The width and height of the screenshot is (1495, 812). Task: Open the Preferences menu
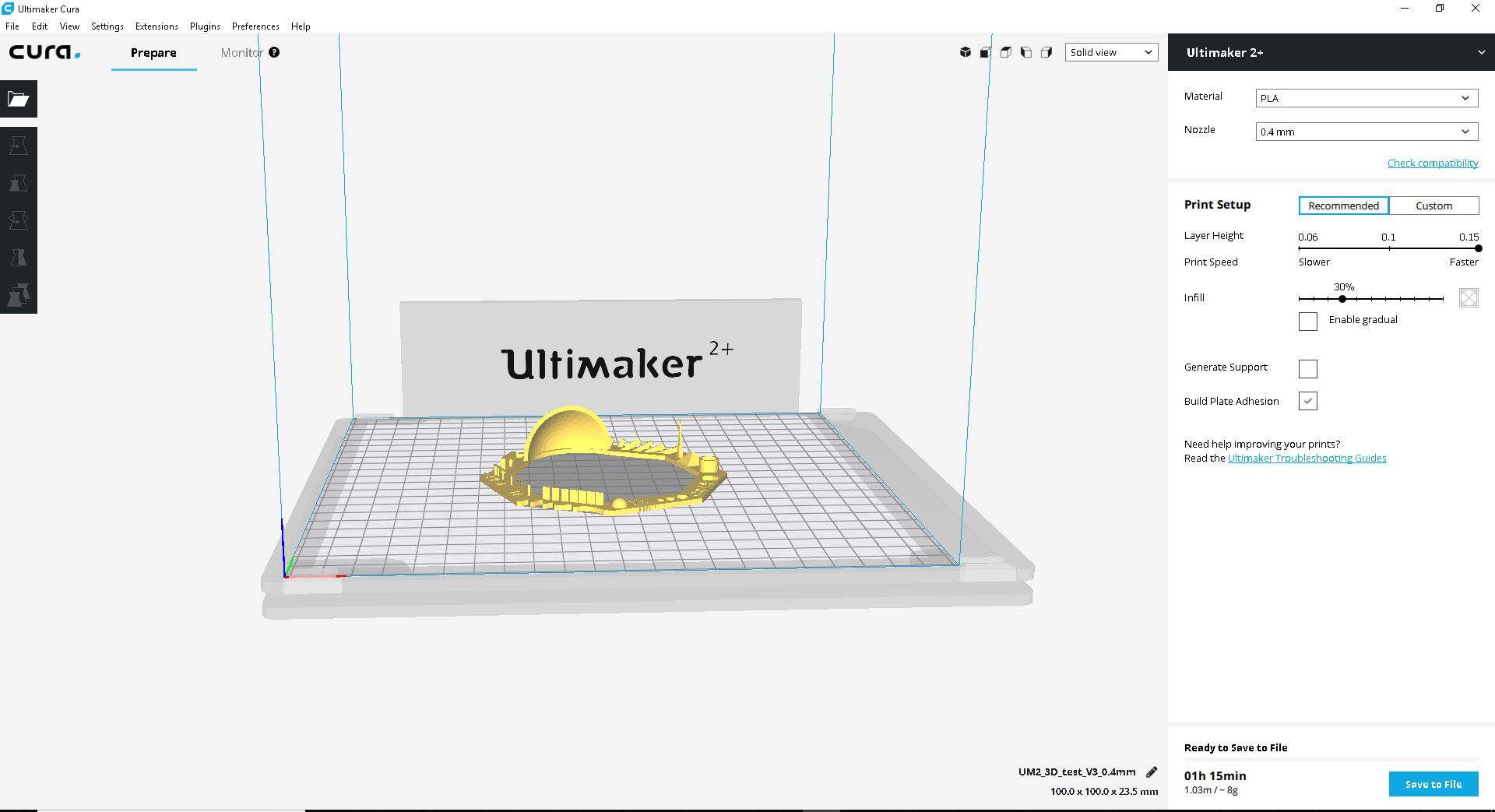[255, 26]
